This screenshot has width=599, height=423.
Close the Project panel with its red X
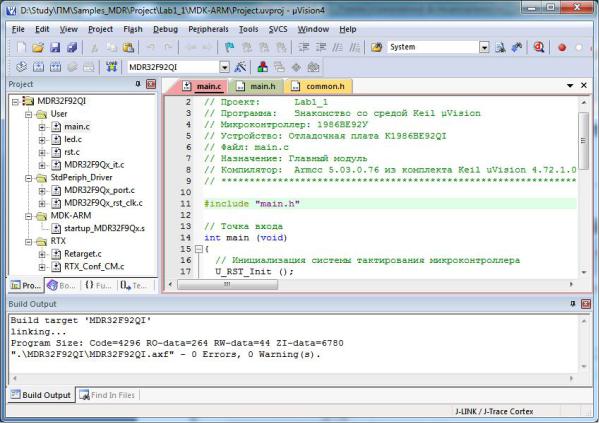tap(151, 84)
